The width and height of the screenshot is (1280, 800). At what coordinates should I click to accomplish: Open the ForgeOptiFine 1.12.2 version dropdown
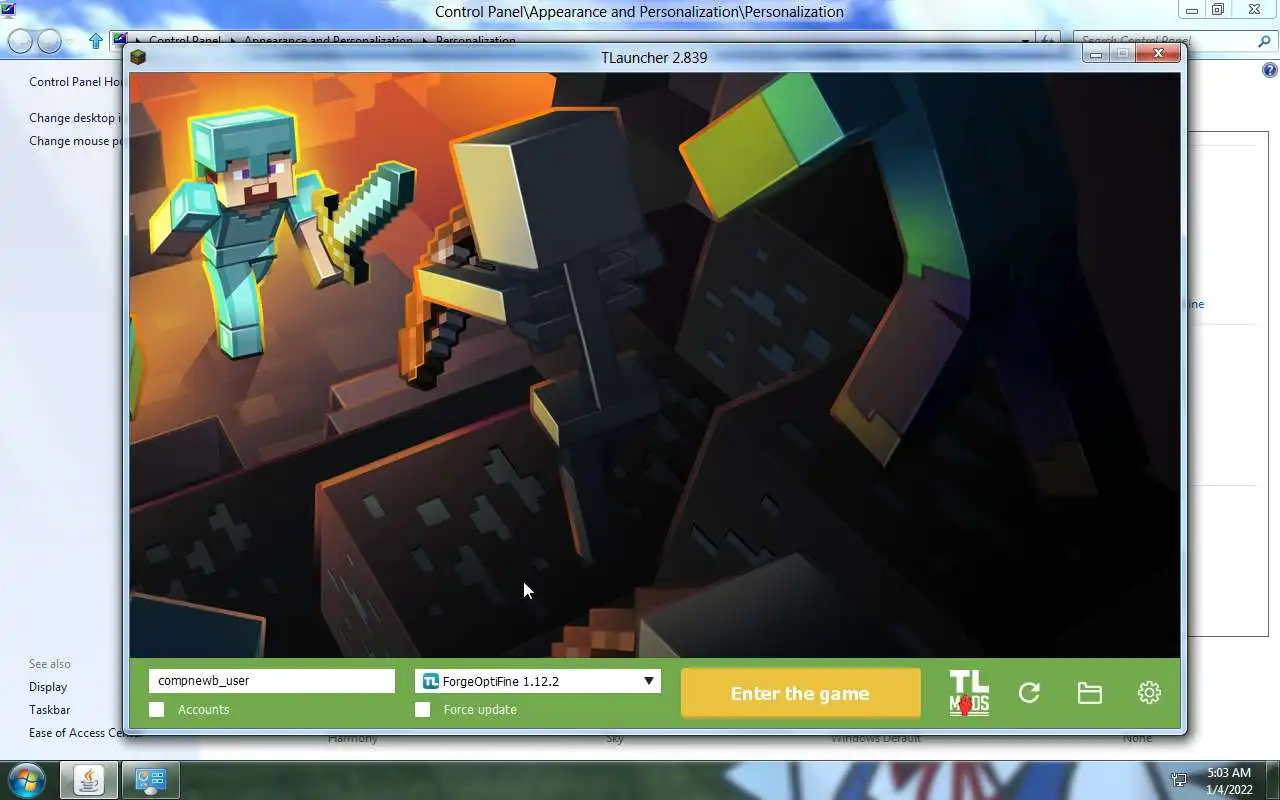coord(538,682)
